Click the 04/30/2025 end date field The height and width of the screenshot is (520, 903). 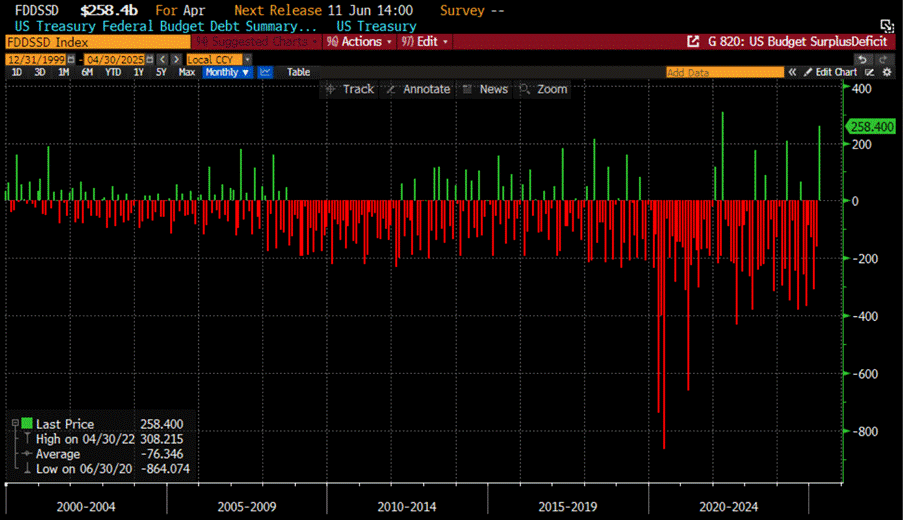click(115, 59)
